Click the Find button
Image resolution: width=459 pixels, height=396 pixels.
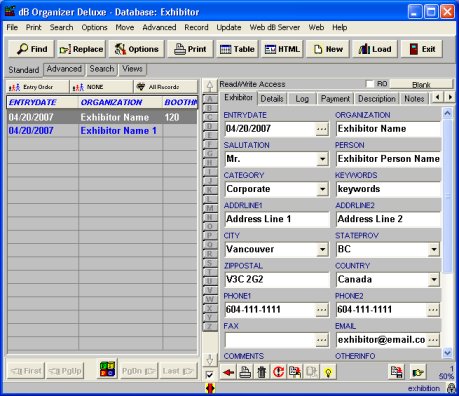[32, 49]
